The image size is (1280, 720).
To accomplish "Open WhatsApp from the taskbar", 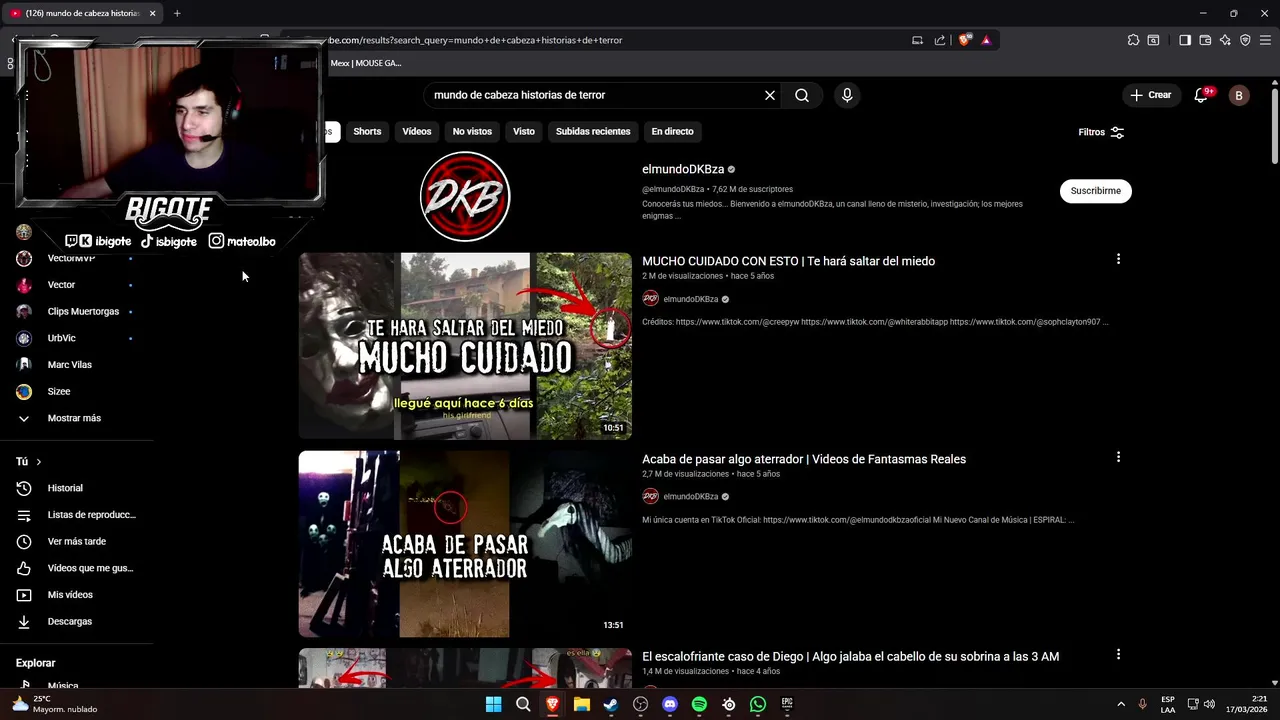I will (x=758, y=704).
